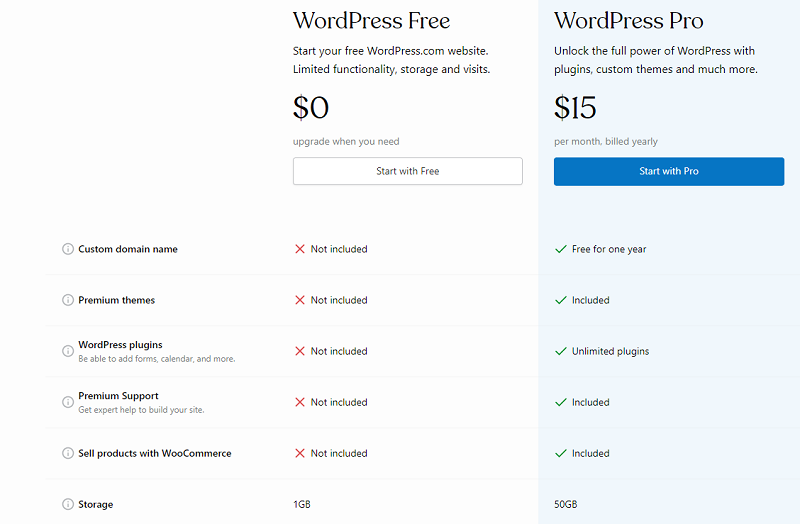The width and height of the screenshot is (800, 524).
Task: Click green check in WooCommerce Pro column
Action: [561, 453]
